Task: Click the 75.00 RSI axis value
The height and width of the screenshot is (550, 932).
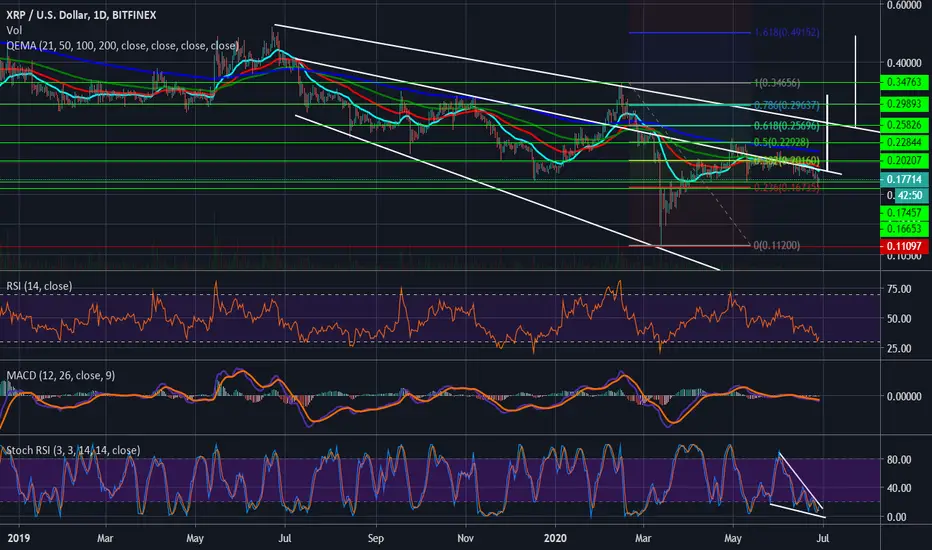Action: pos(899,289)
